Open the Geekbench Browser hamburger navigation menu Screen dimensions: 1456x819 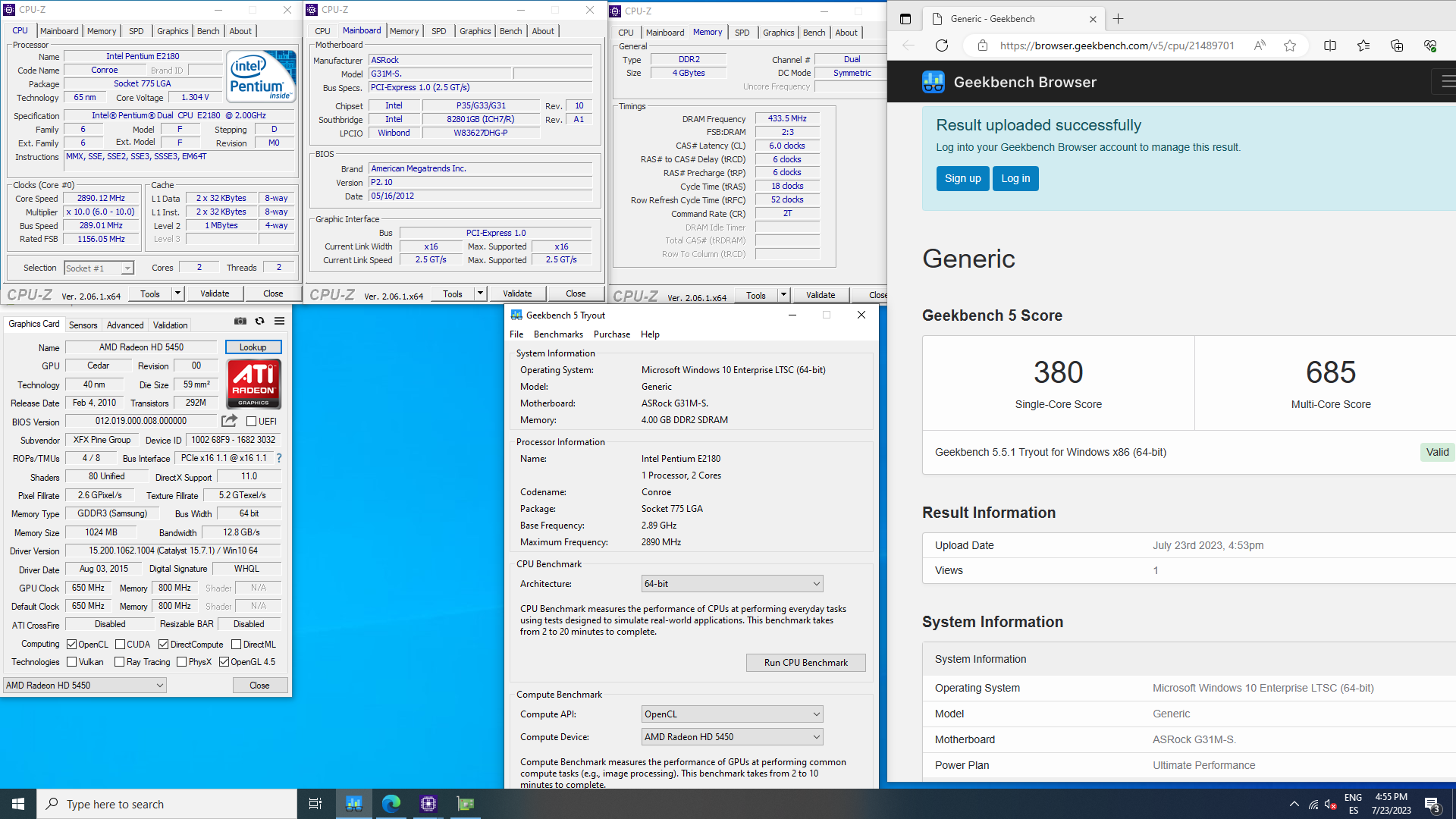click(1447, 81)
